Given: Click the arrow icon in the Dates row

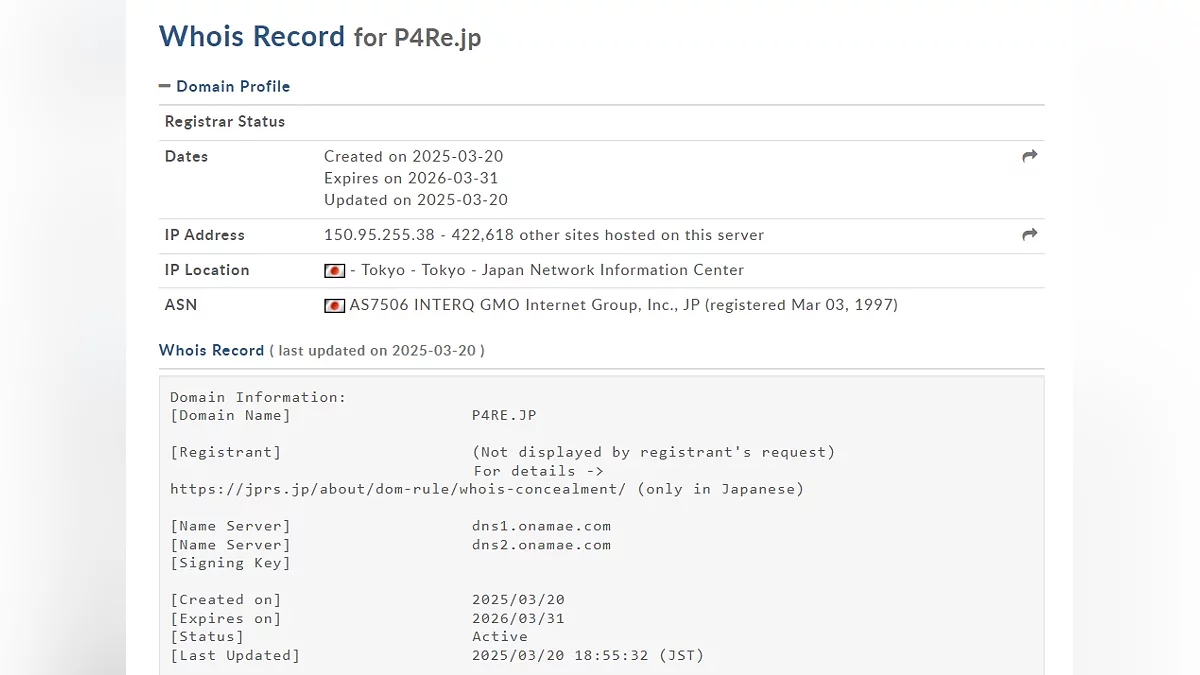Looking at the screenshot, I should point(1030,156).
